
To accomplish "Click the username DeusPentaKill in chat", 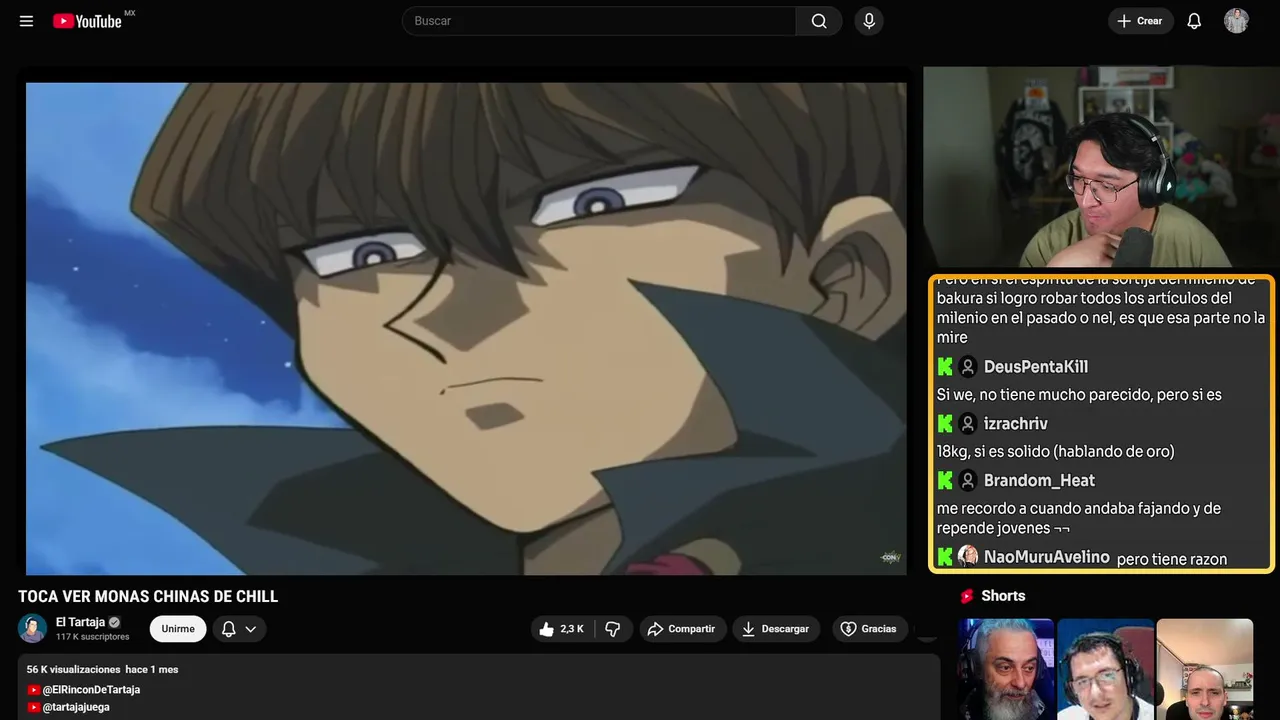I will pyautogui.click(x=1036, y=367).
